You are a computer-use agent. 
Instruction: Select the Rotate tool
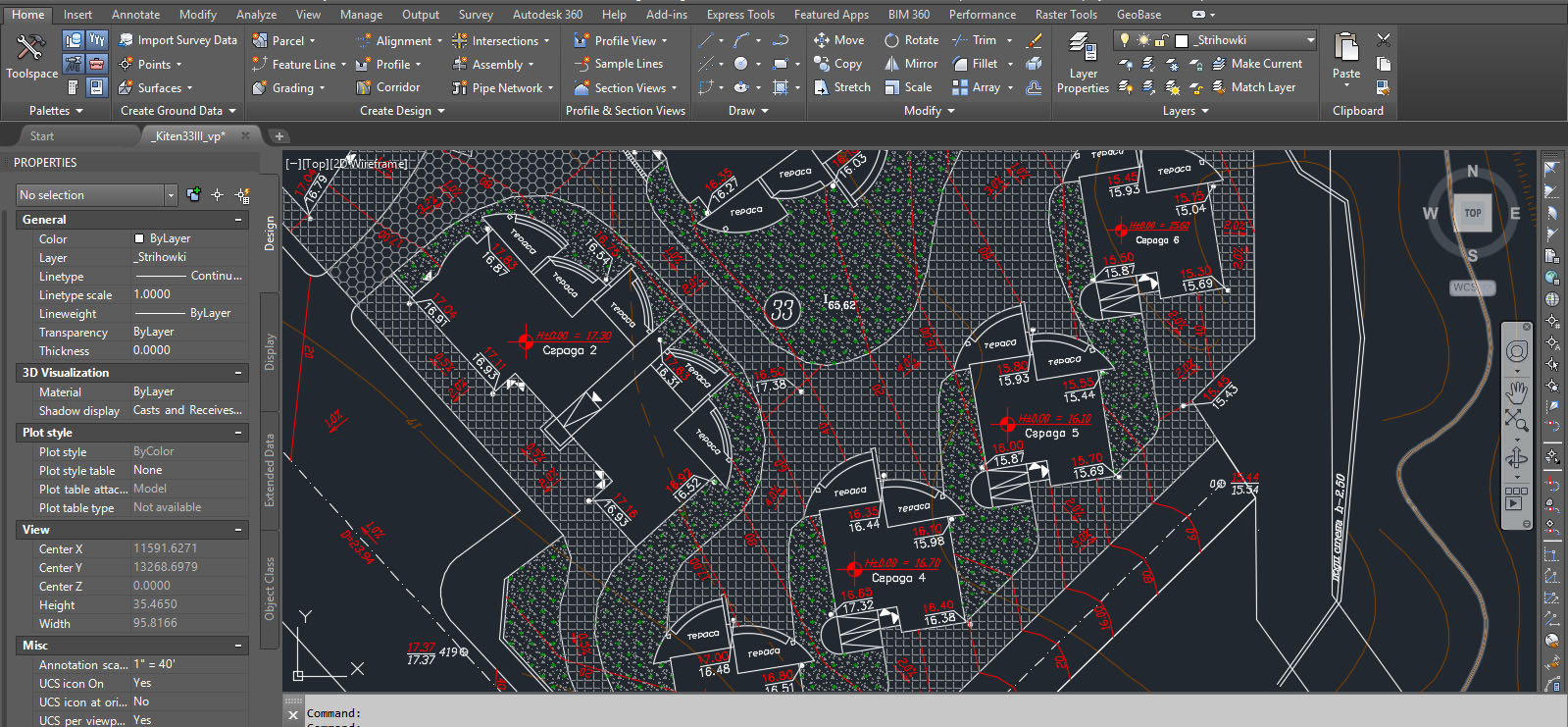[x=911, y=40]
